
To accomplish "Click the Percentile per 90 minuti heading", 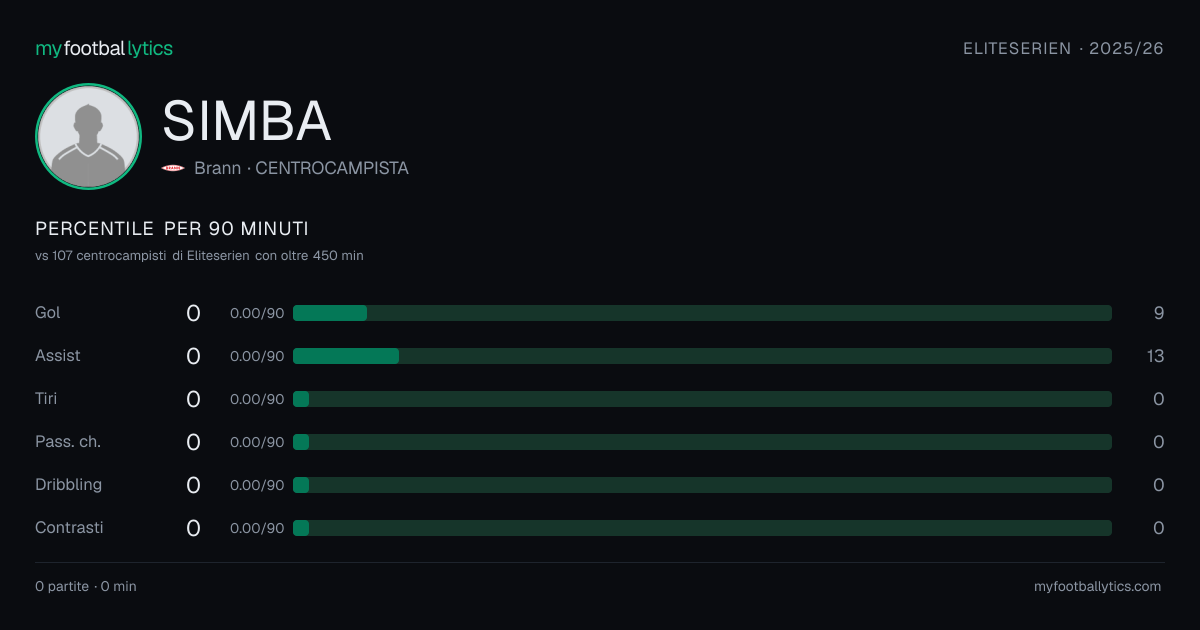I will [172, 229].
